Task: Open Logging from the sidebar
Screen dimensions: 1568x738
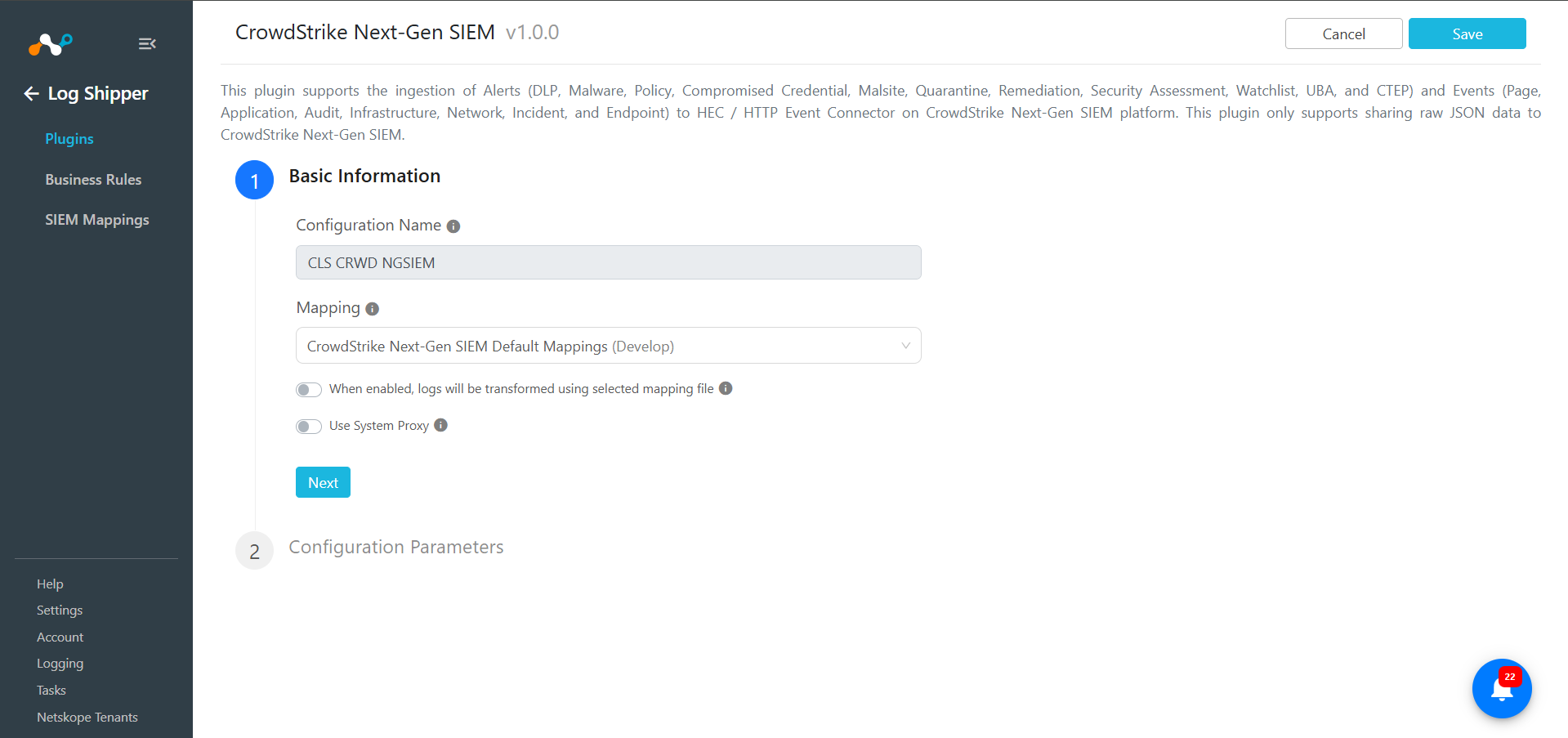Action: click(60, 664)
